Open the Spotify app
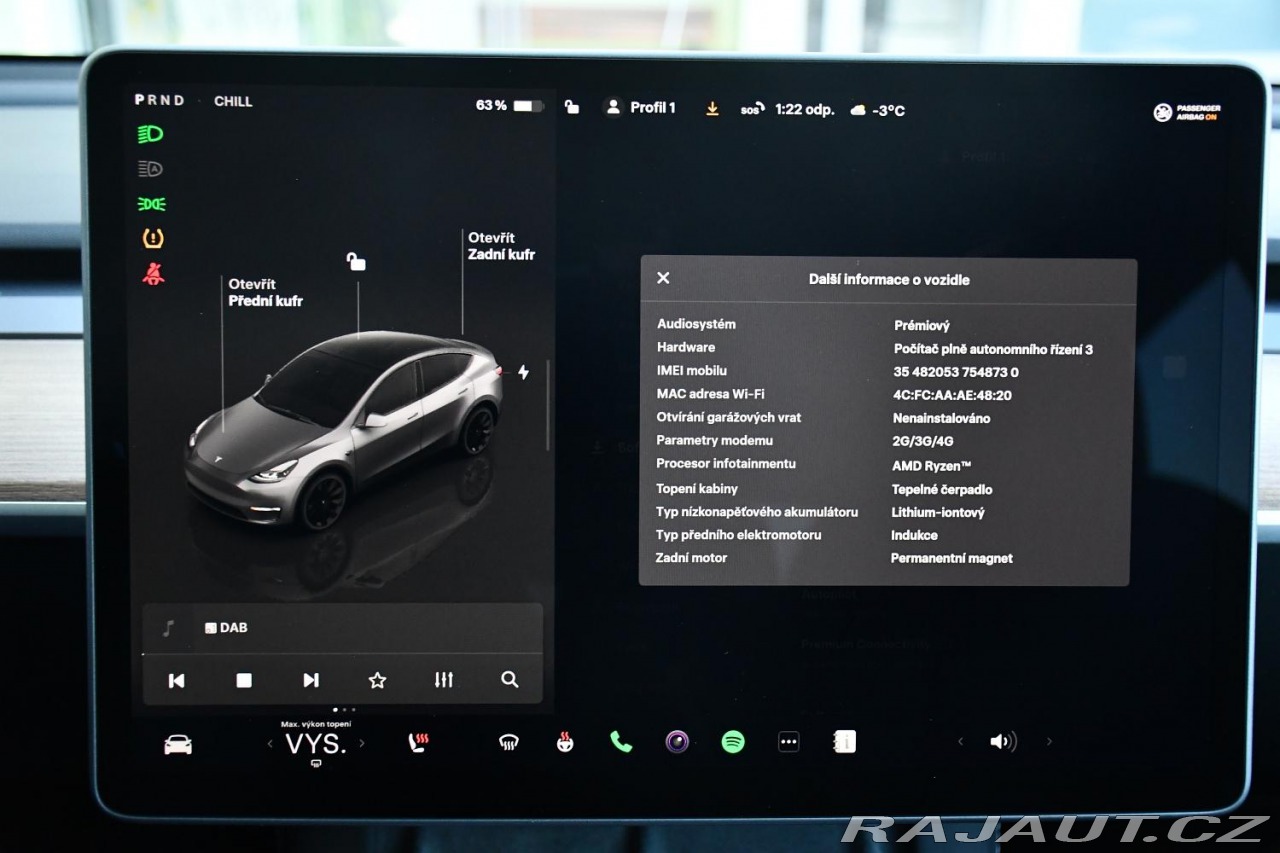This screenshot has width=1280, height=853. 733,742
